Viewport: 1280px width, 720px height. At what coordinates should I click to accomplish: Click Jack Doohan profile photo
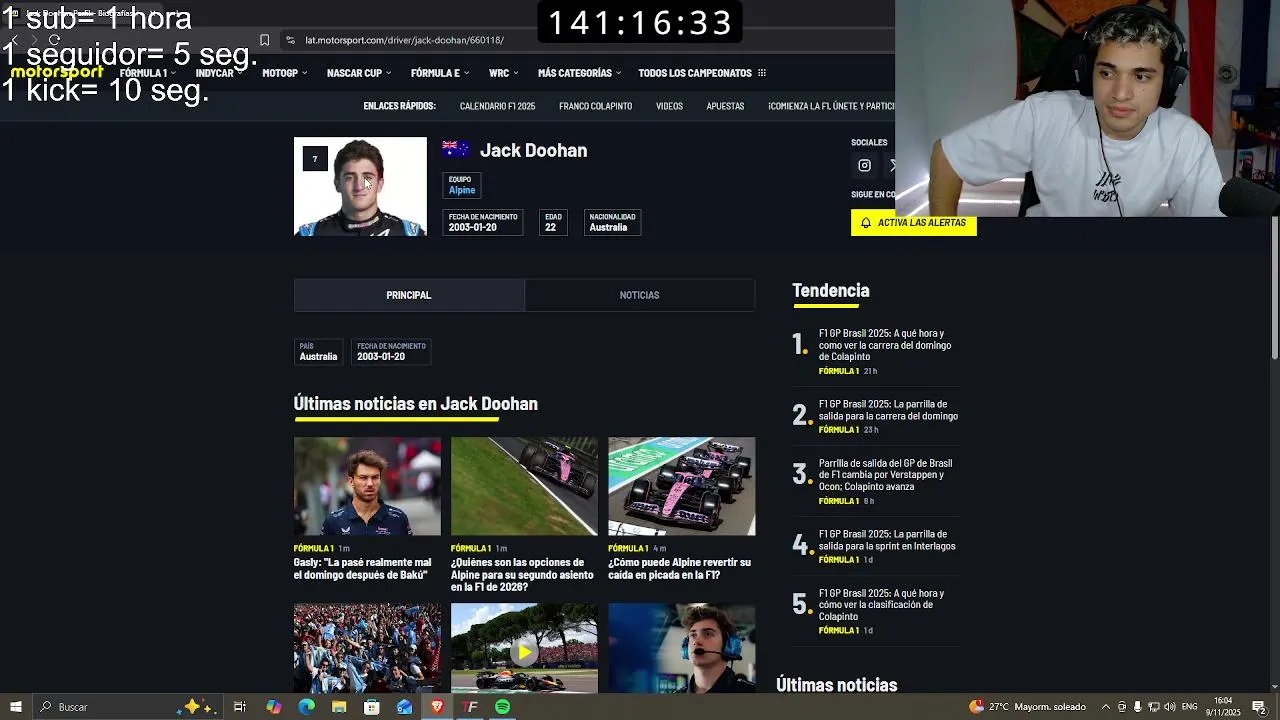pos(360,187)
